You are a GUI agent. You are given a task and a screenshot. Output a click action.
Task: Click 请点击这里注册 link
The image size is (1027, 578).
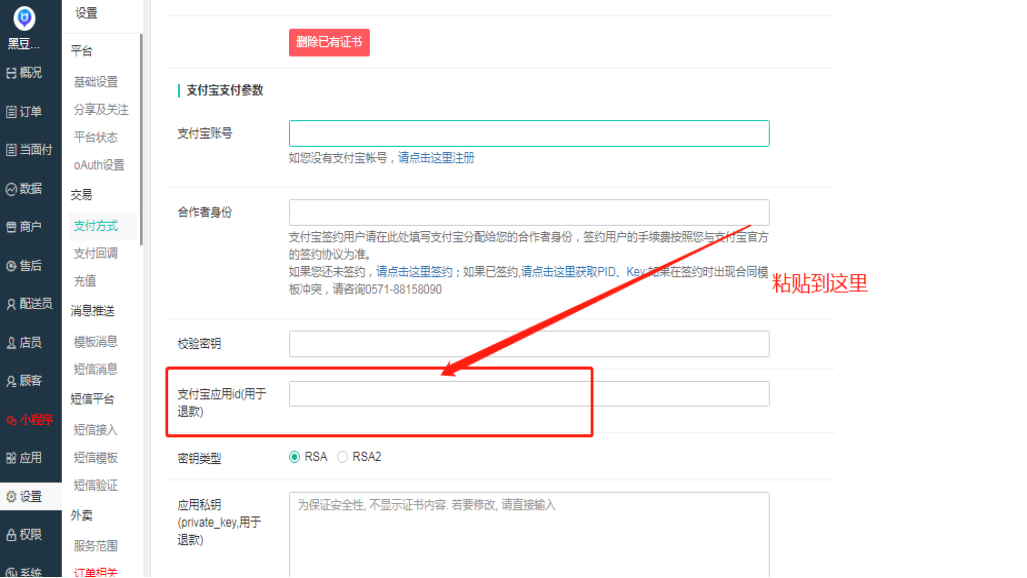tap(436, 158)
